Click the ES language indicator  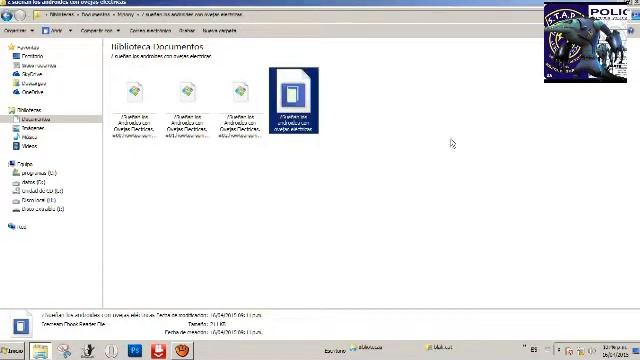(x=534, y=350)
